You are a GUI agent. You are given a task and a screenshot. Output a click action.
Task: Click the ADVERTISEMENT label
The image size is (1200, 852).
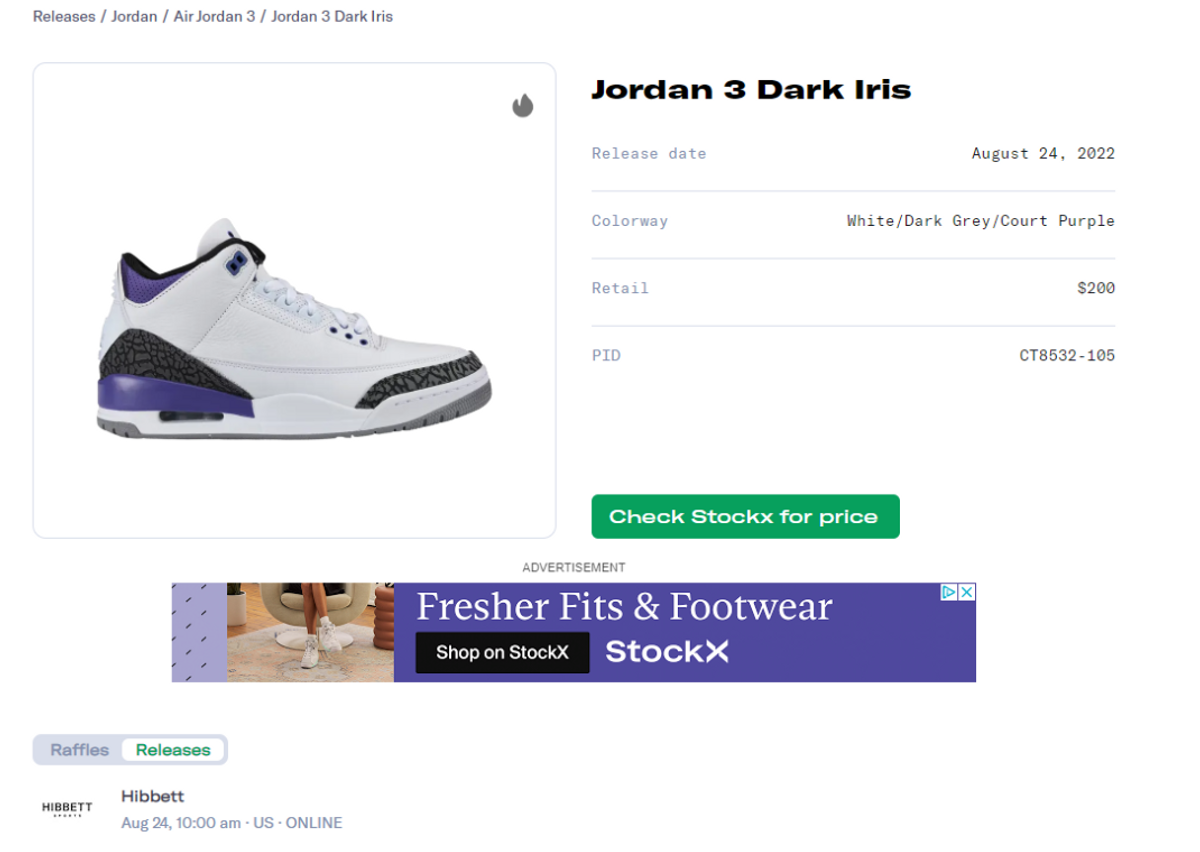tap(574, 567)
